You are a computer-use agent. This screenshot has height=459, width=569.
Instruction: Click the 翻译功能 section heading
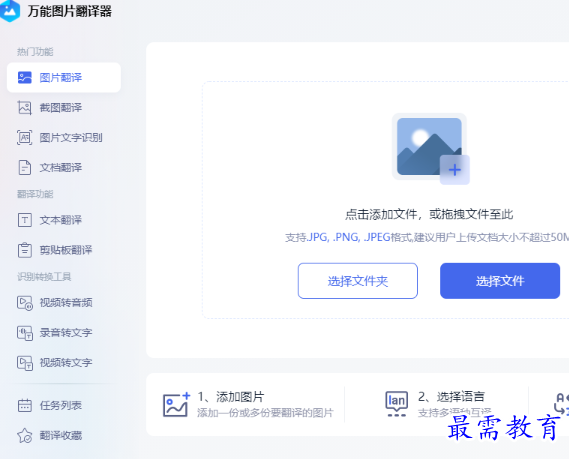pyautogui.click(x=35, y=194)
